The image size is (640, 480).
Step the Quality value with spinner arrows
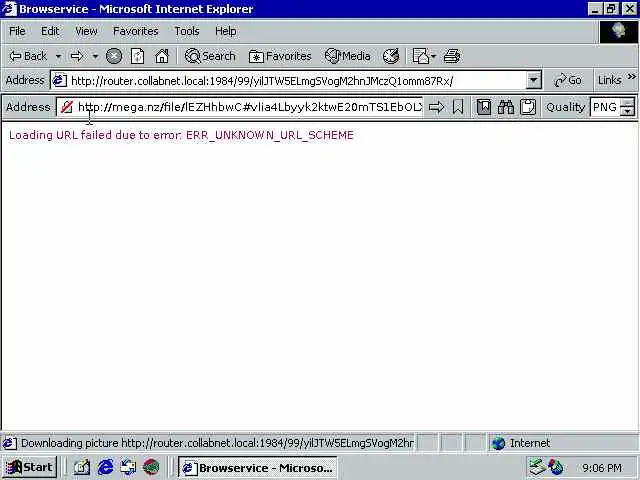point(627,107)
